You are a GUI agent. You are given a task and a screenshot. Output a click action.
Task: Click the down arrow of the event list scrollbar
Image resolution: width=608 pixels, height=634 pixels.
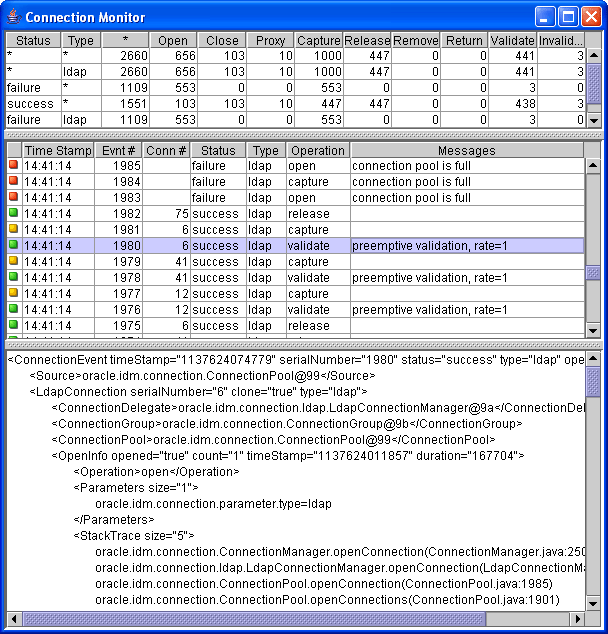coord(593,331)
